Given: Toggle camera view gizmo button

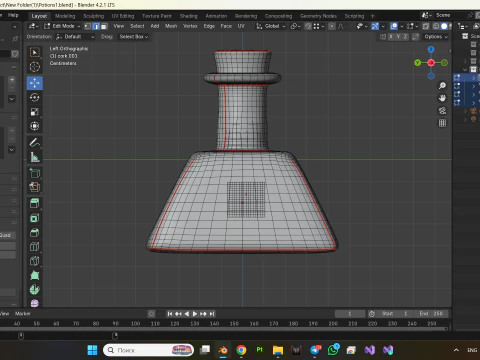Looking at the screenshot, I should coord(442,111).
